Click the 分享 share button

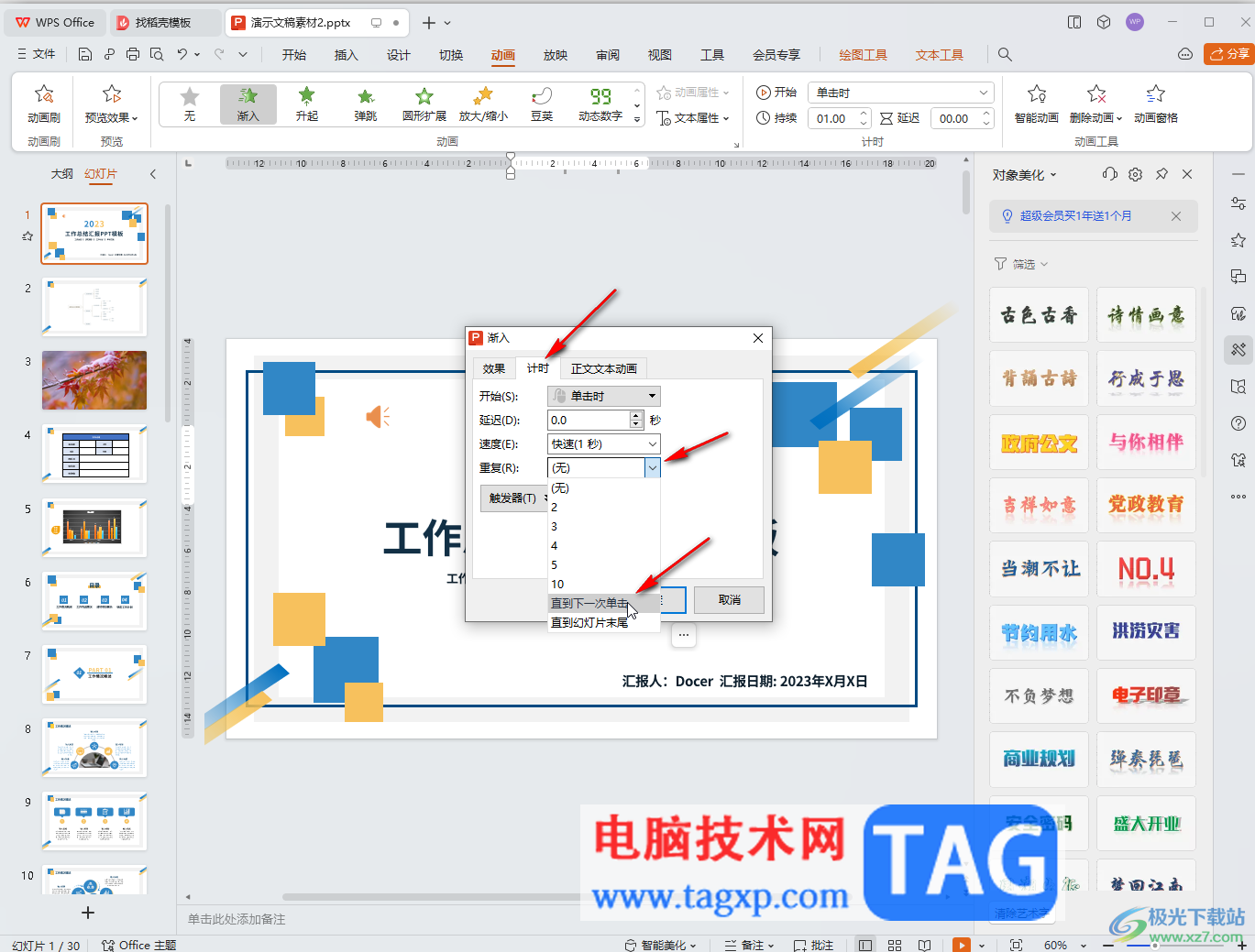[1227, 54]
